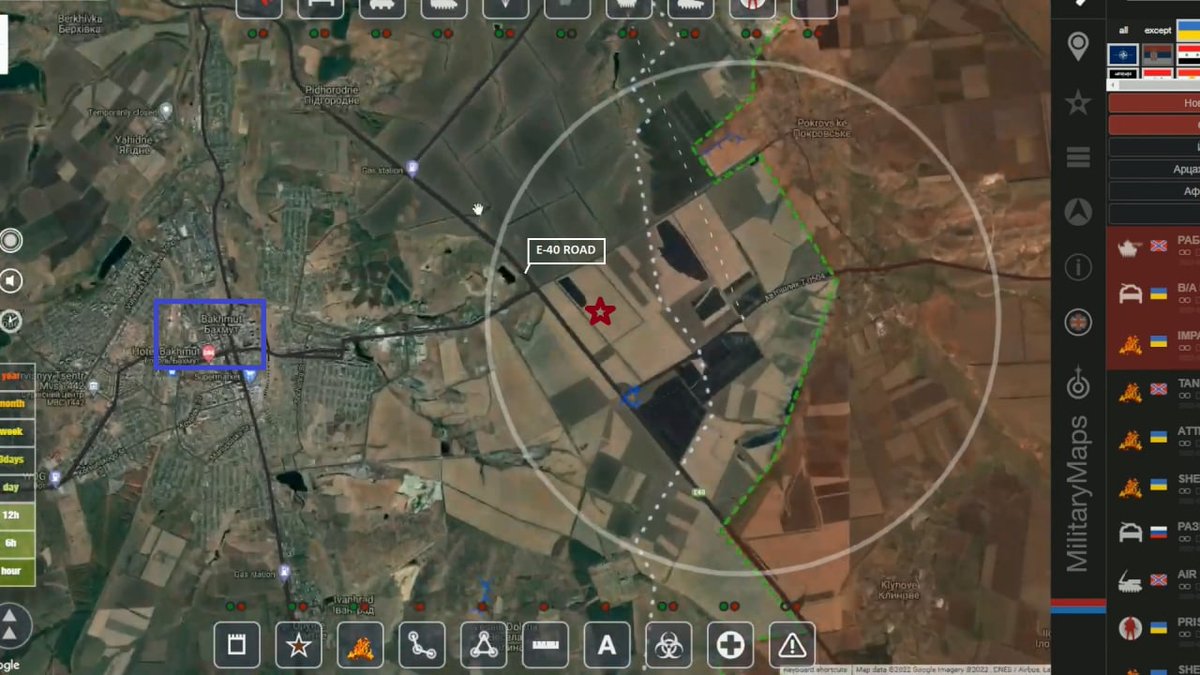Mute sound with the speaker icon
Screen dimensions: 1200x675
(11, 282)
